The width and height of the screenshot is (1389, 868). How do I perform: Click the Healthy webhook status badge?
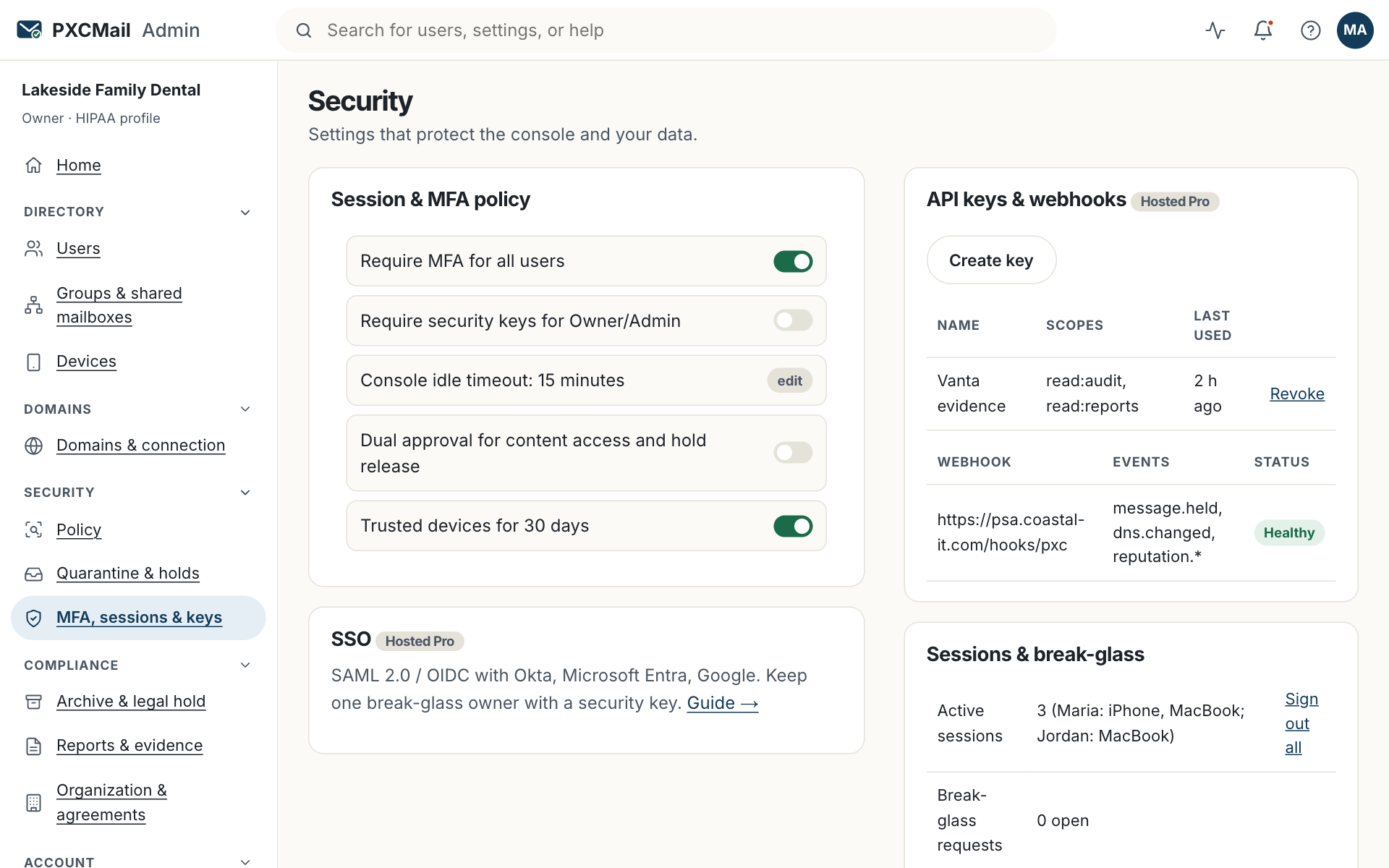coord(1289,533)
